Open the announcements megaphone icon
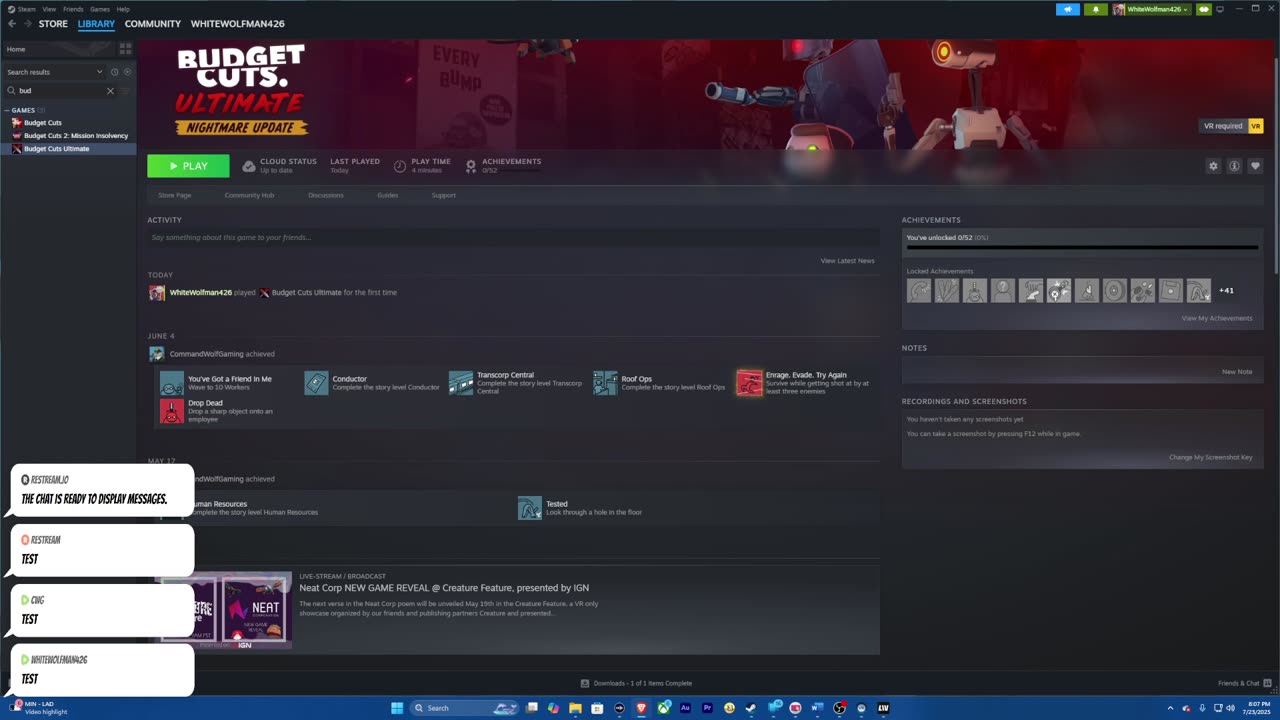This screenshot has height=720, width=1280. [x=1068, y=9]
